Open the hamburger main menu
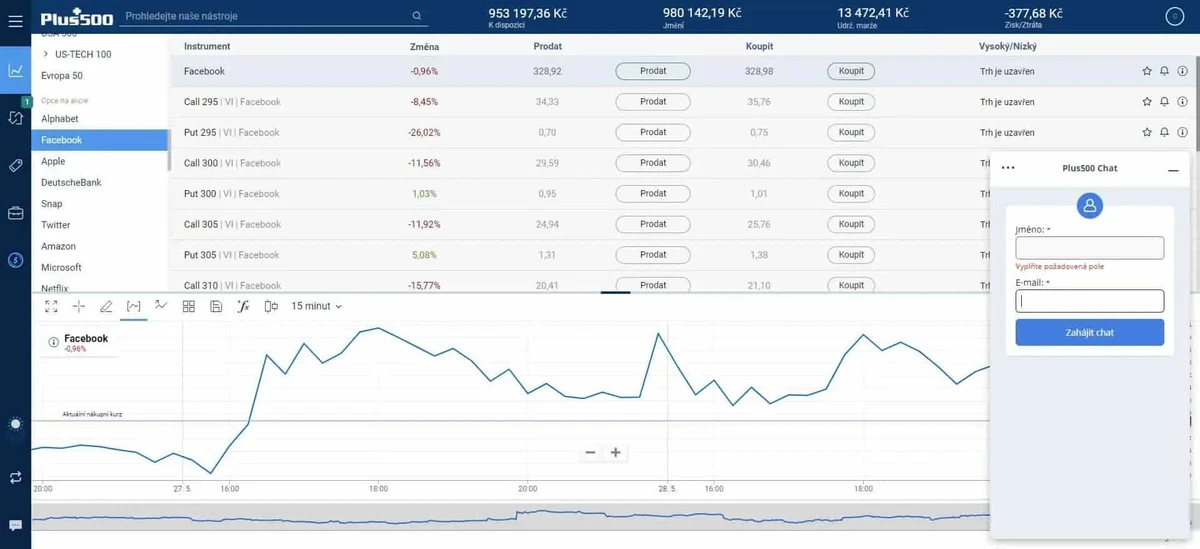 15,21
